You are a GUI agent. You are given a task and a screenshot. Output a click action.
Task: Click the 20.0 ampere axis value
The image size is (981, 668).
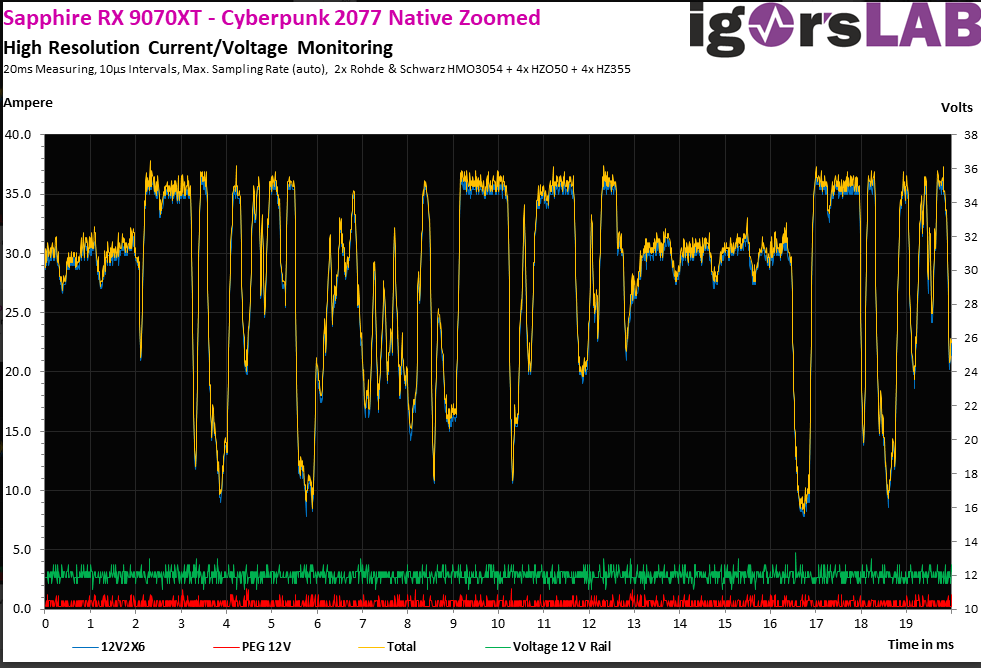(x=18, y=372)
